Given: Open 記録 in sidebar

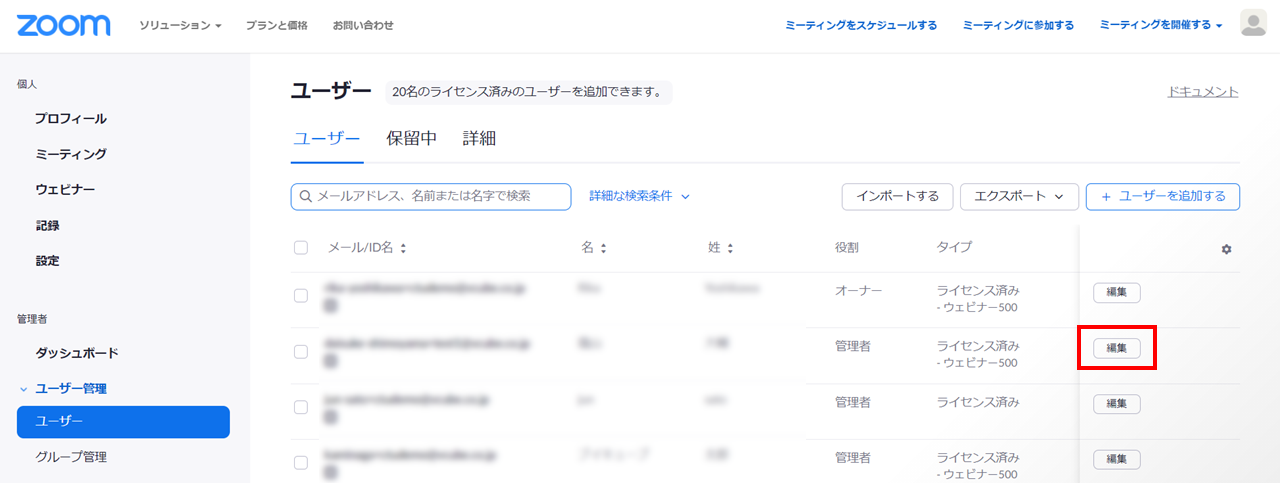Looking at the screenshot, I should point(47,225).
